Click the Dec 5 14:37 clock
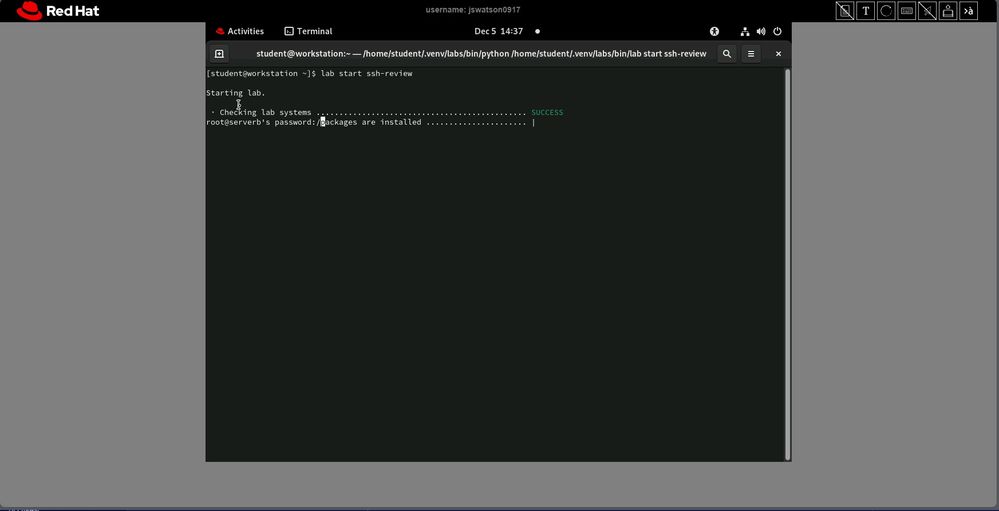999x511 pixels. tap(498, 31)
